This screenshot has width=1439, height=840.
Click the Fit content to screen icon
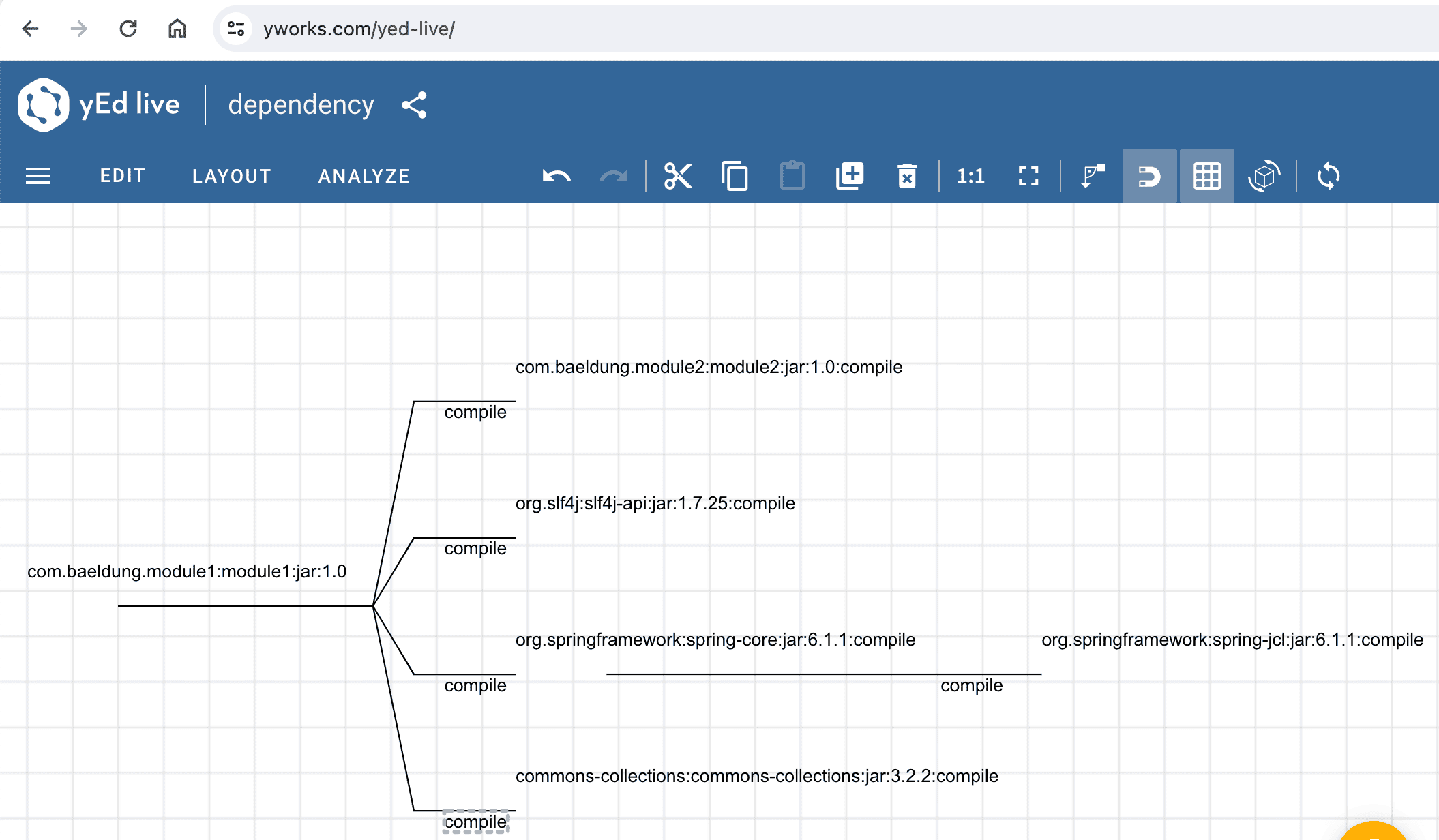[1028, 177]
